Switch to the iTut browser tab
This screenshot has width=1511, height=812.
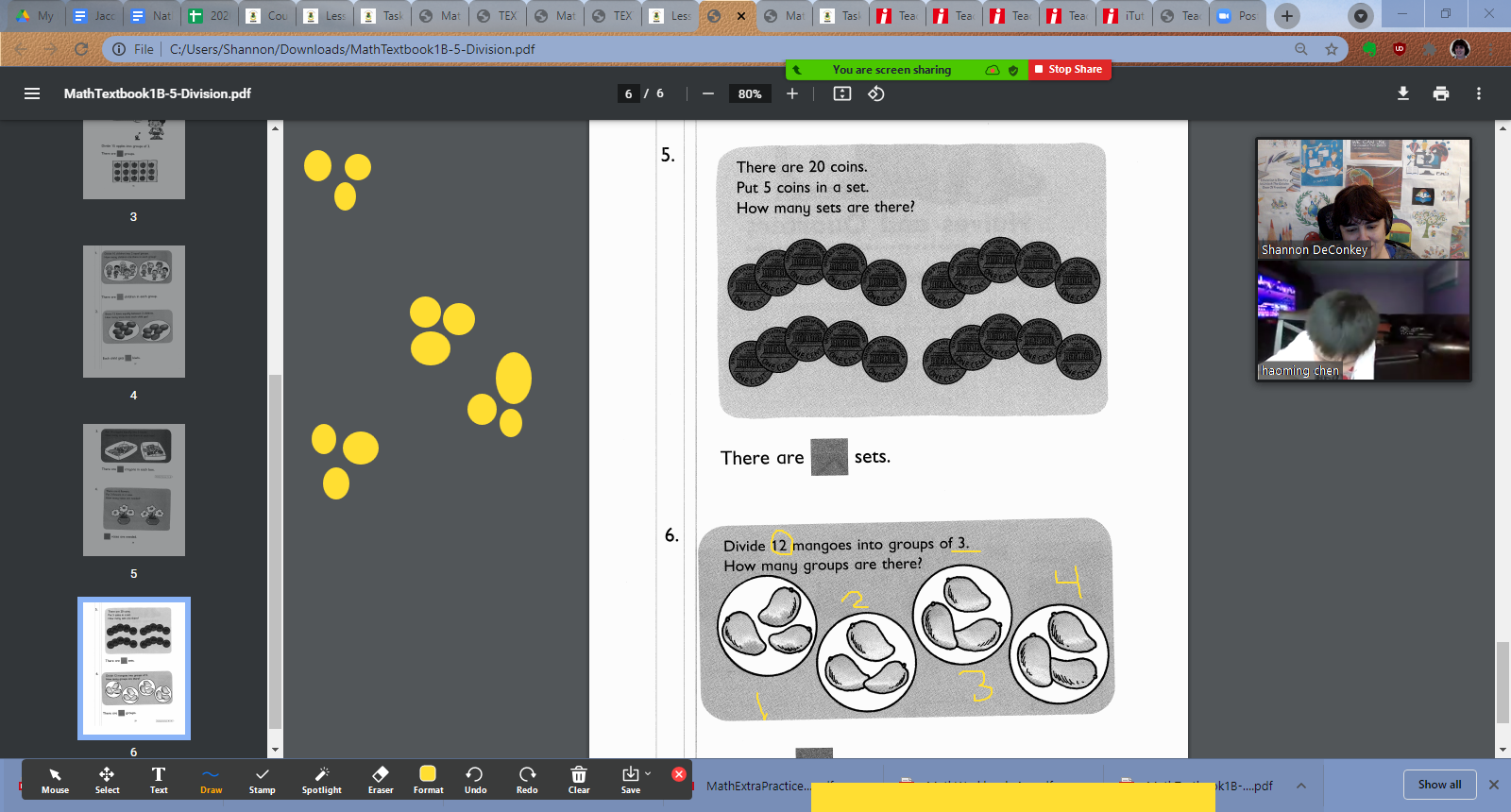tap(1124, 16)
